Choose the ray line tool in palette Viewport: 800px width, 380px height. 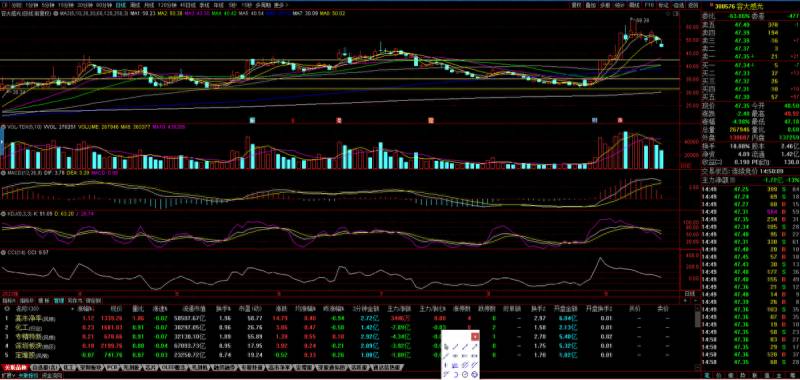(465, 347)
